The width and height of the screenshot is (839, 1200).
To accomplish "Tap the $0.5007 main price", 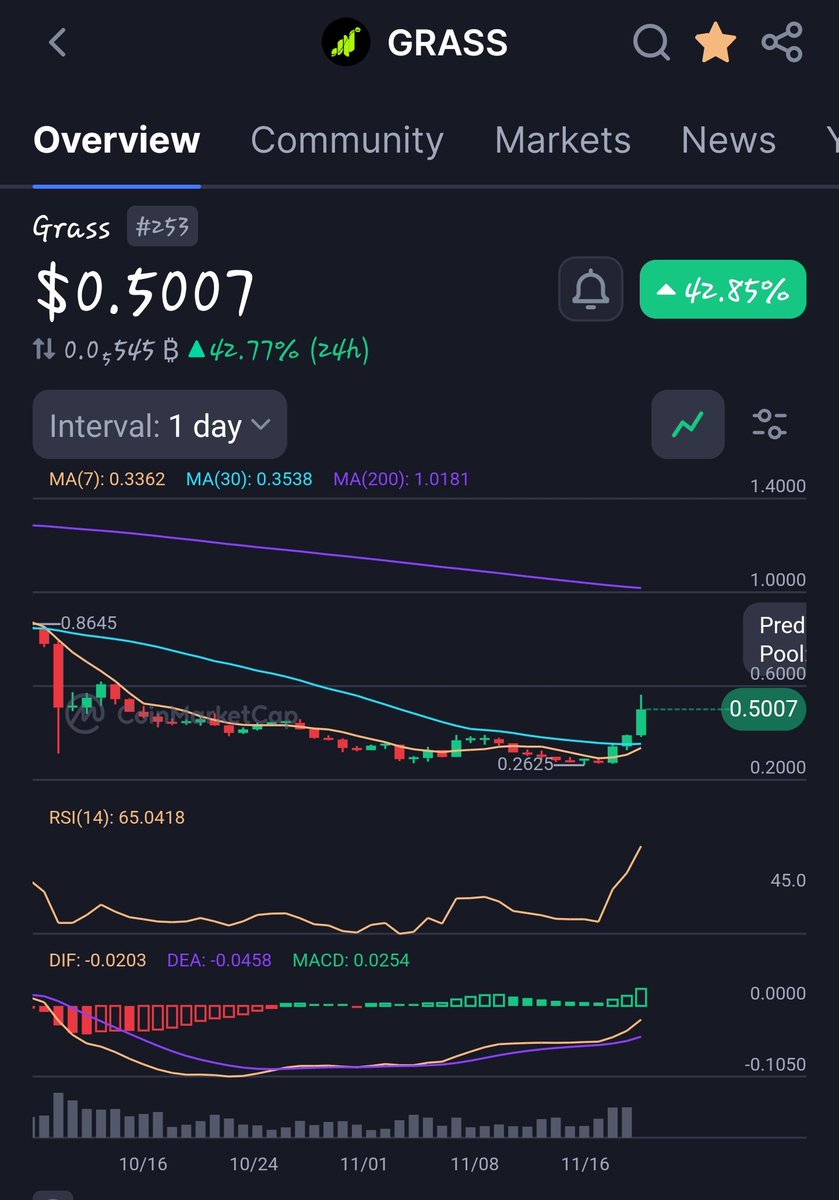I will [x=144, y=291].
